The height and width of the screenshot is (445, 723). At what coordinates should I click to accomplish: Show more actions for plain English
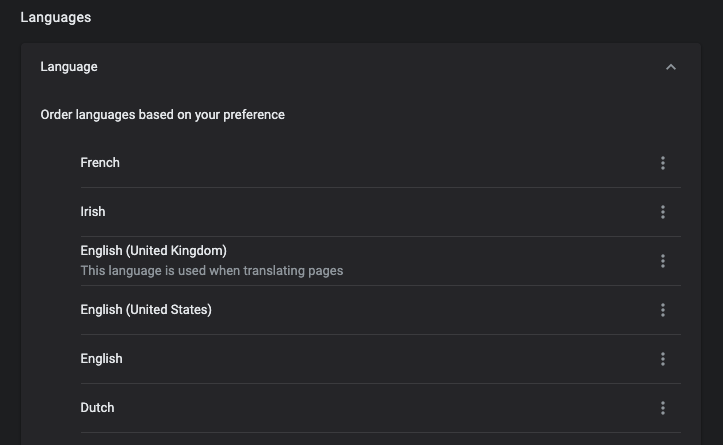tap(662, 359)
